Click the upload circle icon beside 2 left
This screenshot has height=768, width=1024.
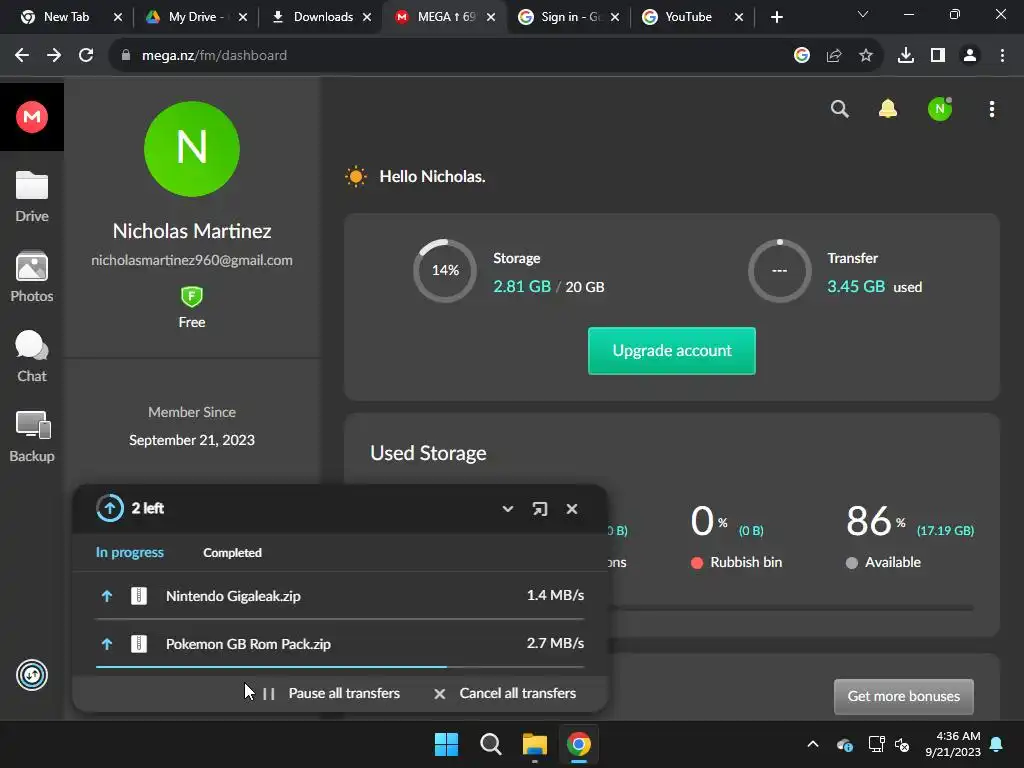tap(110, 508)
